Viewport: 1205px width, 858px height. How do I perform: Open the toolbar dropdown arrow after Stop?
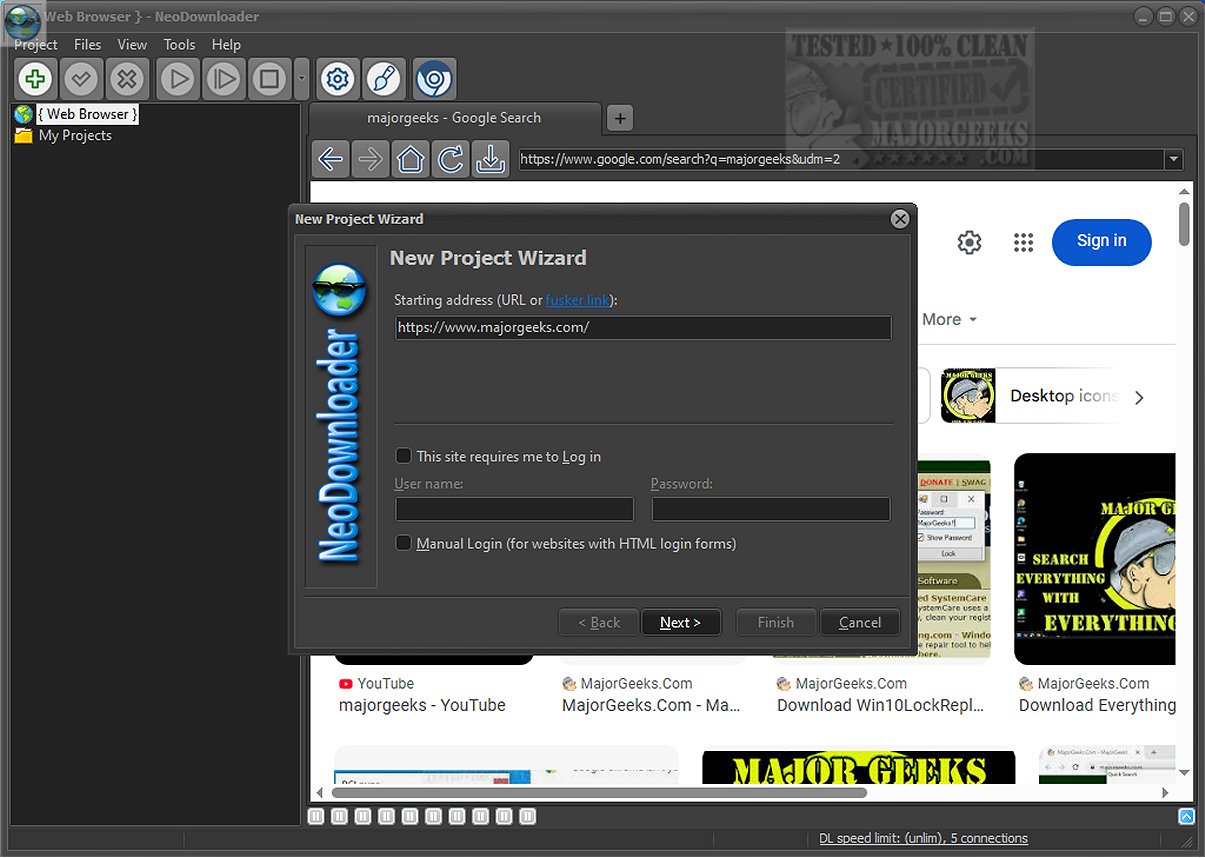[x=302, y=79]
